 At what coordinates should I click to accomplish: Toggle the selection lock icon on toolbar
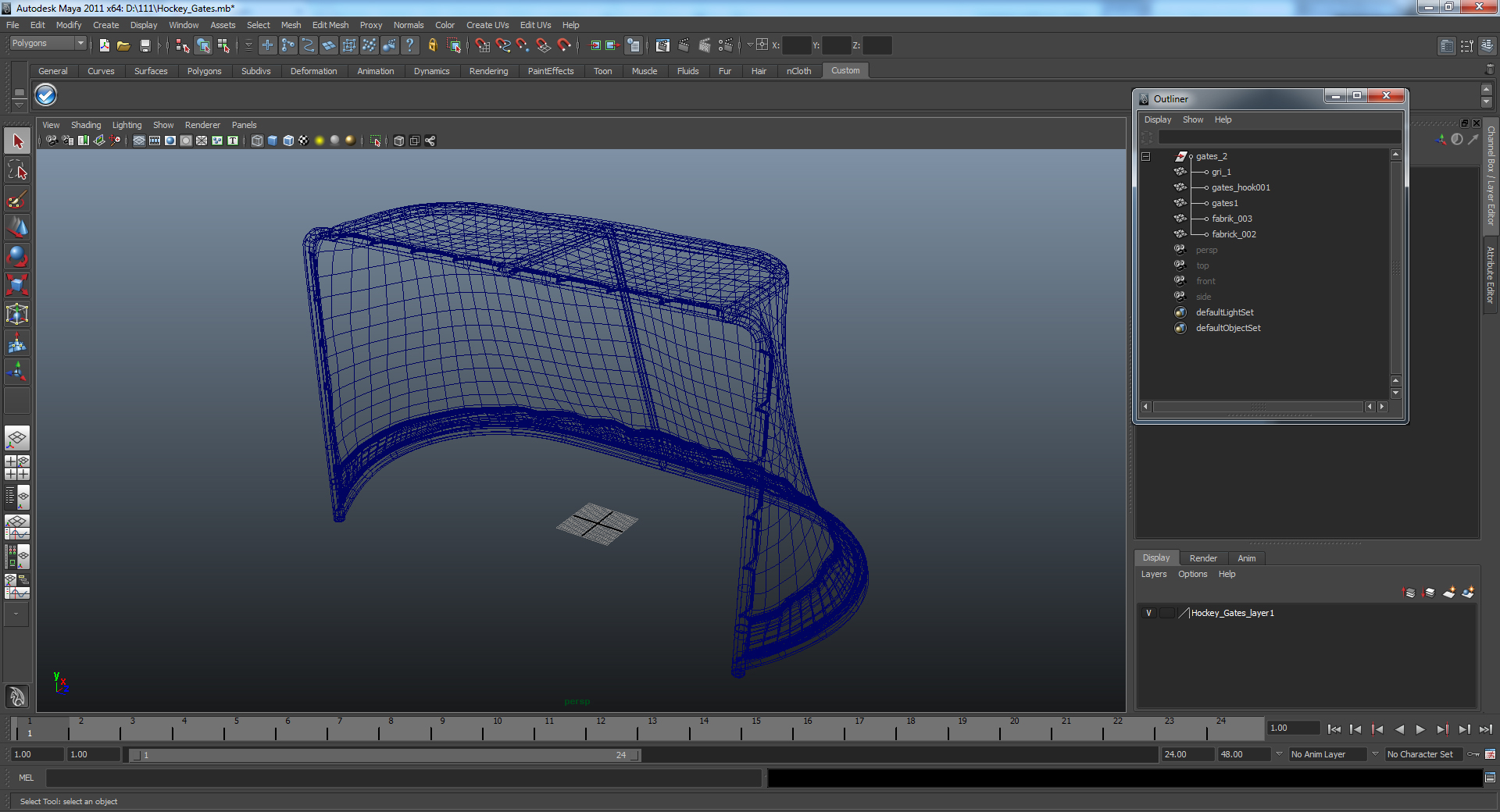click(432, 45)
